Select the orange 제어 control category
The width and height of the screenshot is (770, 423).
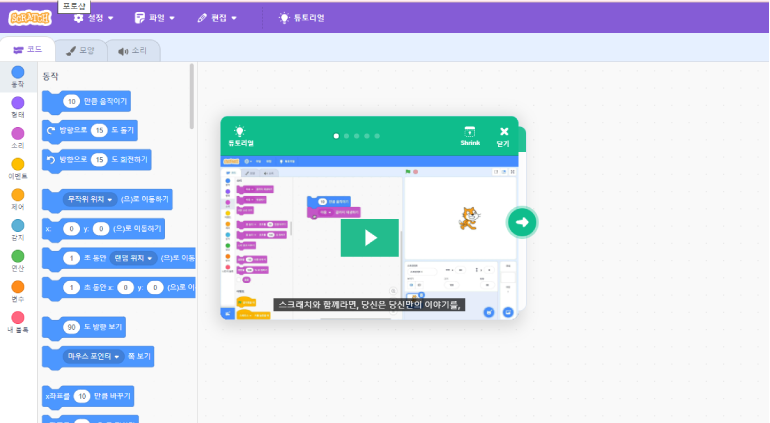18,199
